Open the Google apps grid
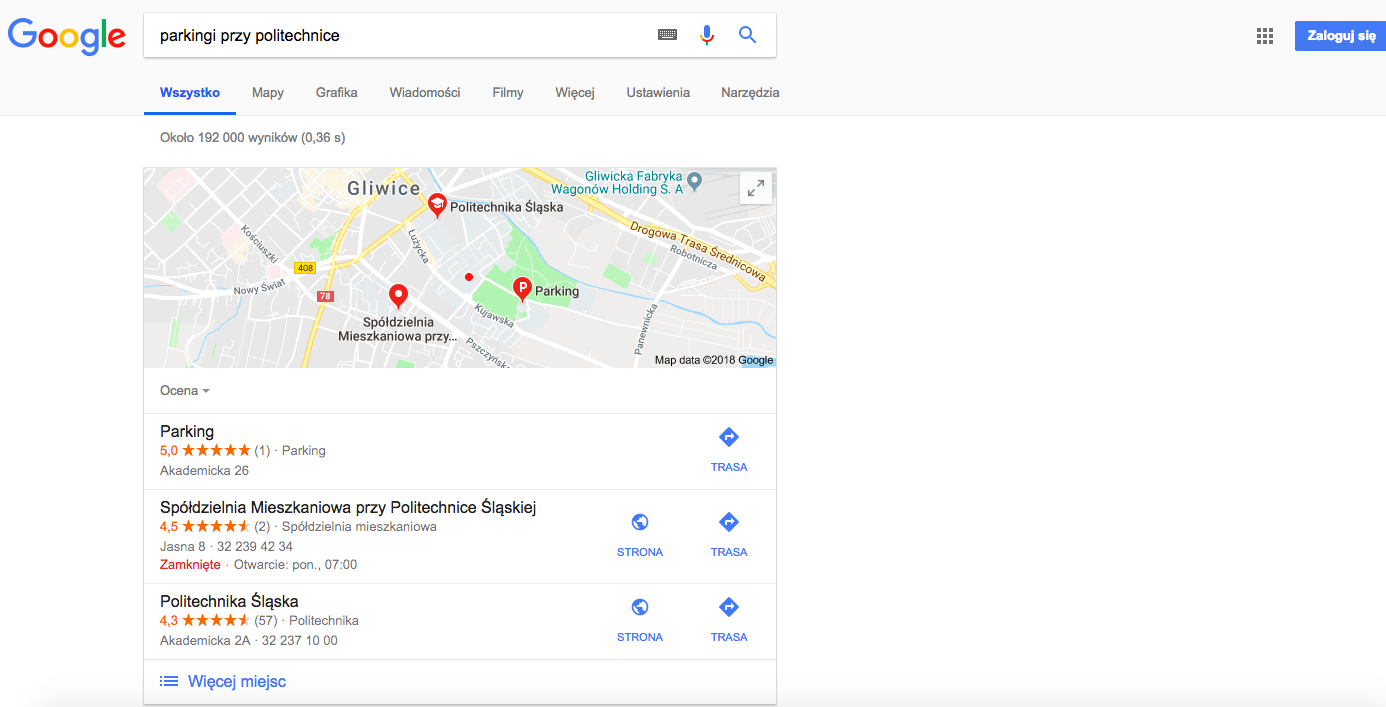The image size is (1386, 707). pyautogui.click(x=1265, y=36)
